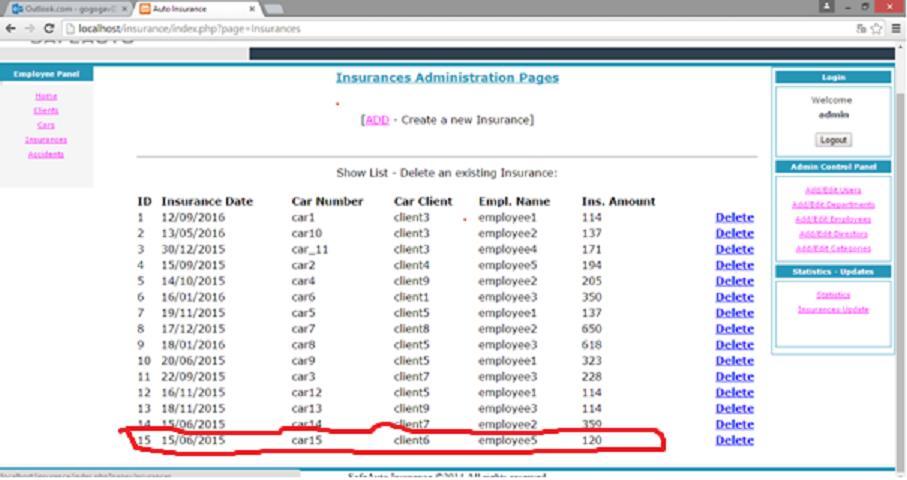Close the Auto Insurance tab
This screenshot has width=907, height=480.
pos(252,9)
